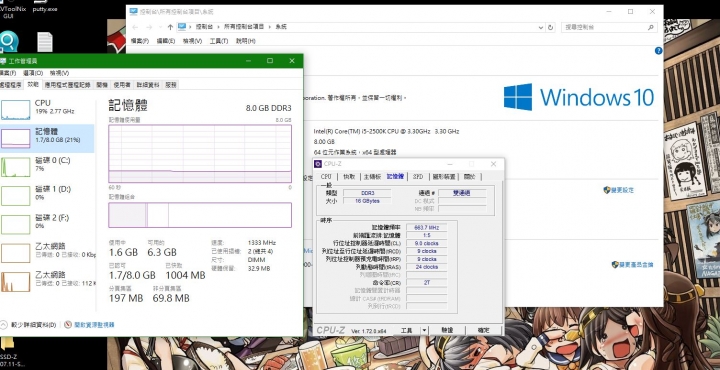The image size is (720, 370).
Task: Select the 乙太網路 entry with orange activity graph
Action: click(47, 280)
